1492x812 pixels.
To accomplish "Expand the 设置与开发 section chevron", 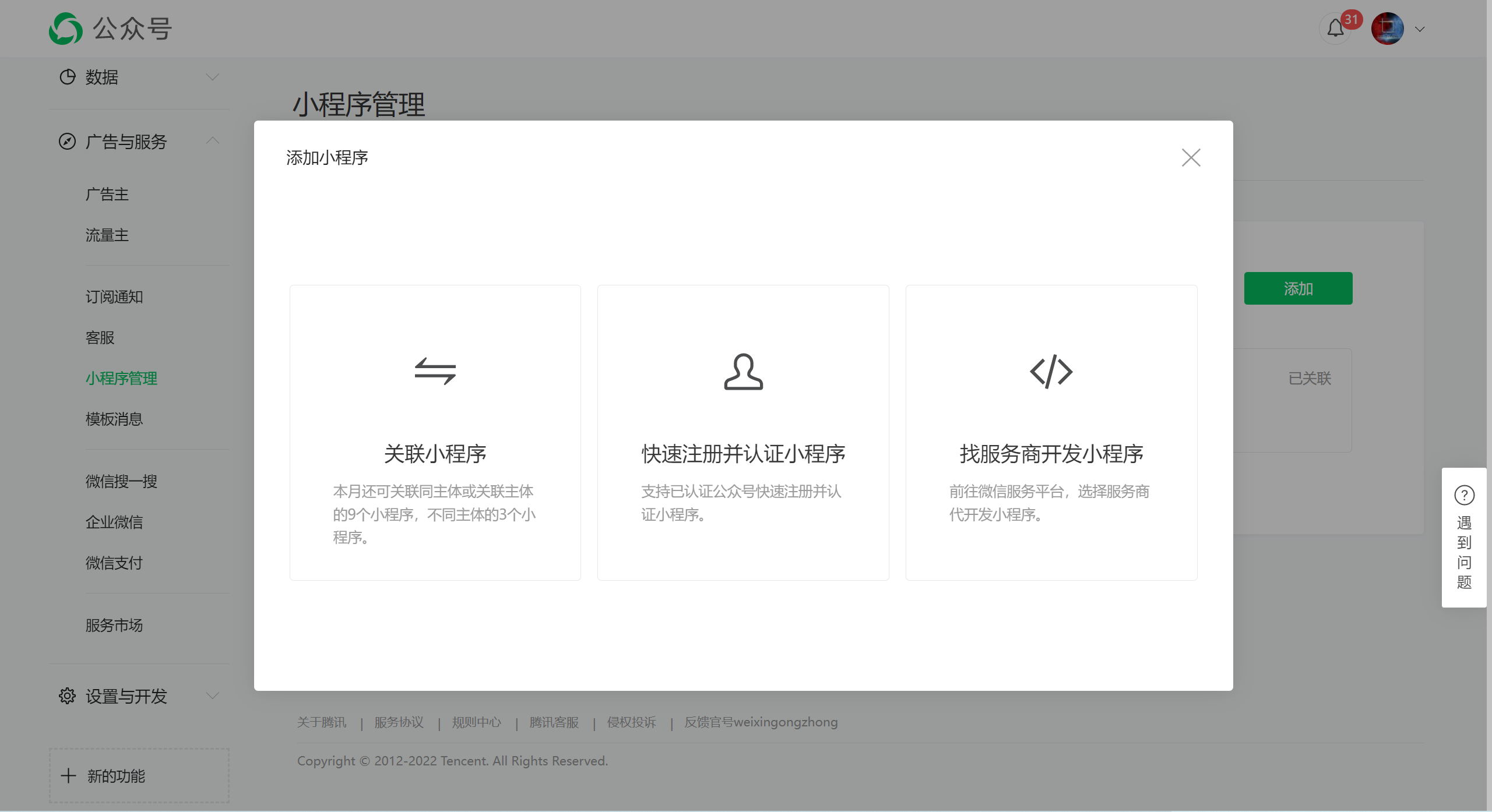I will click(x=212, y=696).
